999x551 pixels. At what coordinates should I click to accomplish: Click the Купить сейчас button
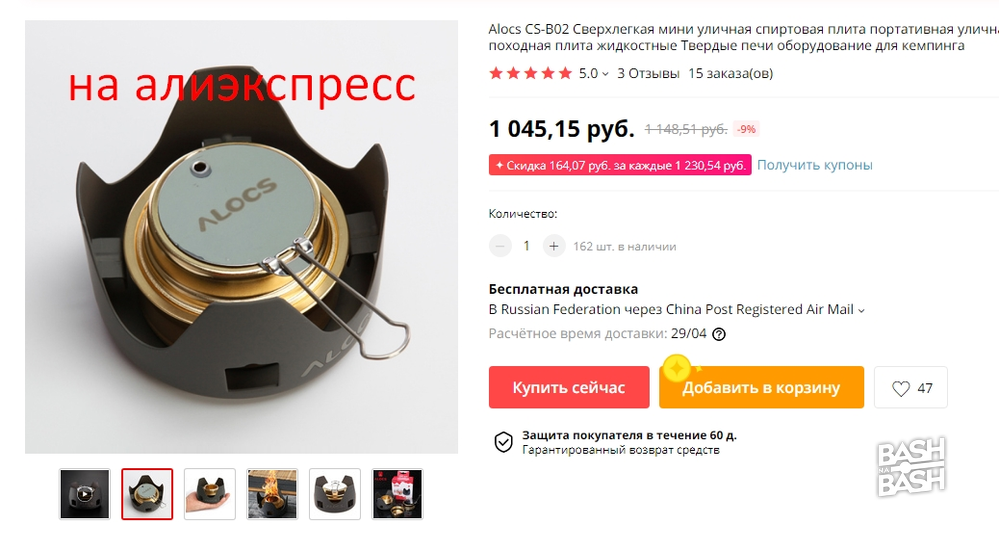(569, 387)
